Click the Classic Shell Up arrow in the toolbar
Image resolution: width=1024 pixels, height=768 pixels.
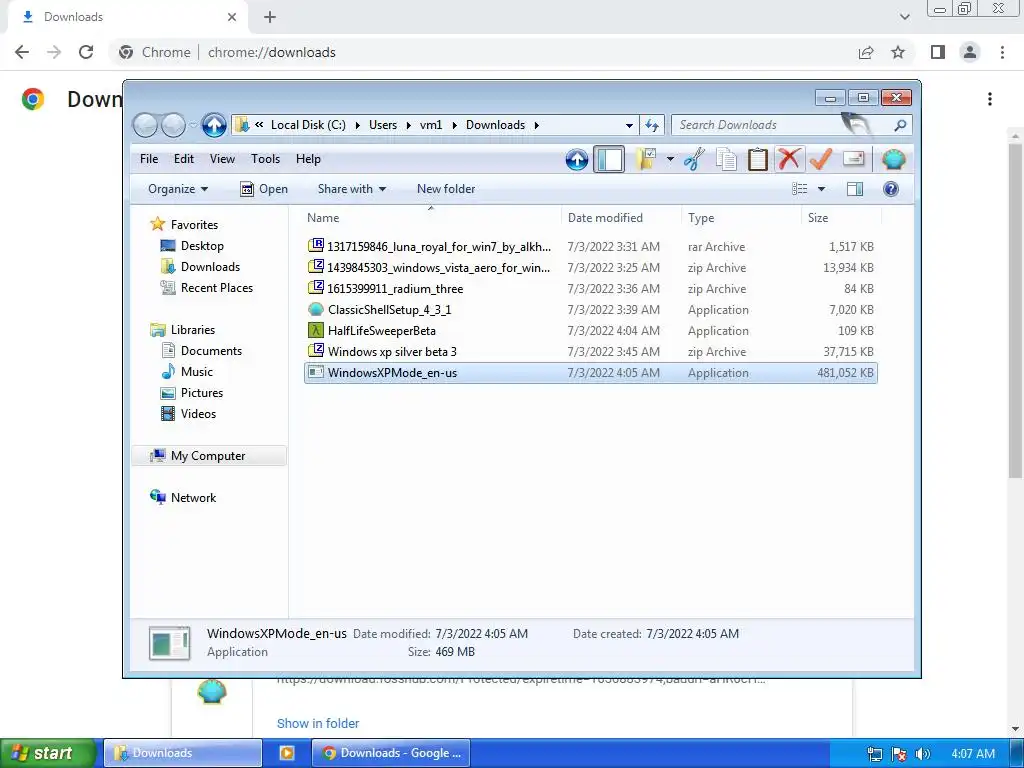click(x=577, y=159)
